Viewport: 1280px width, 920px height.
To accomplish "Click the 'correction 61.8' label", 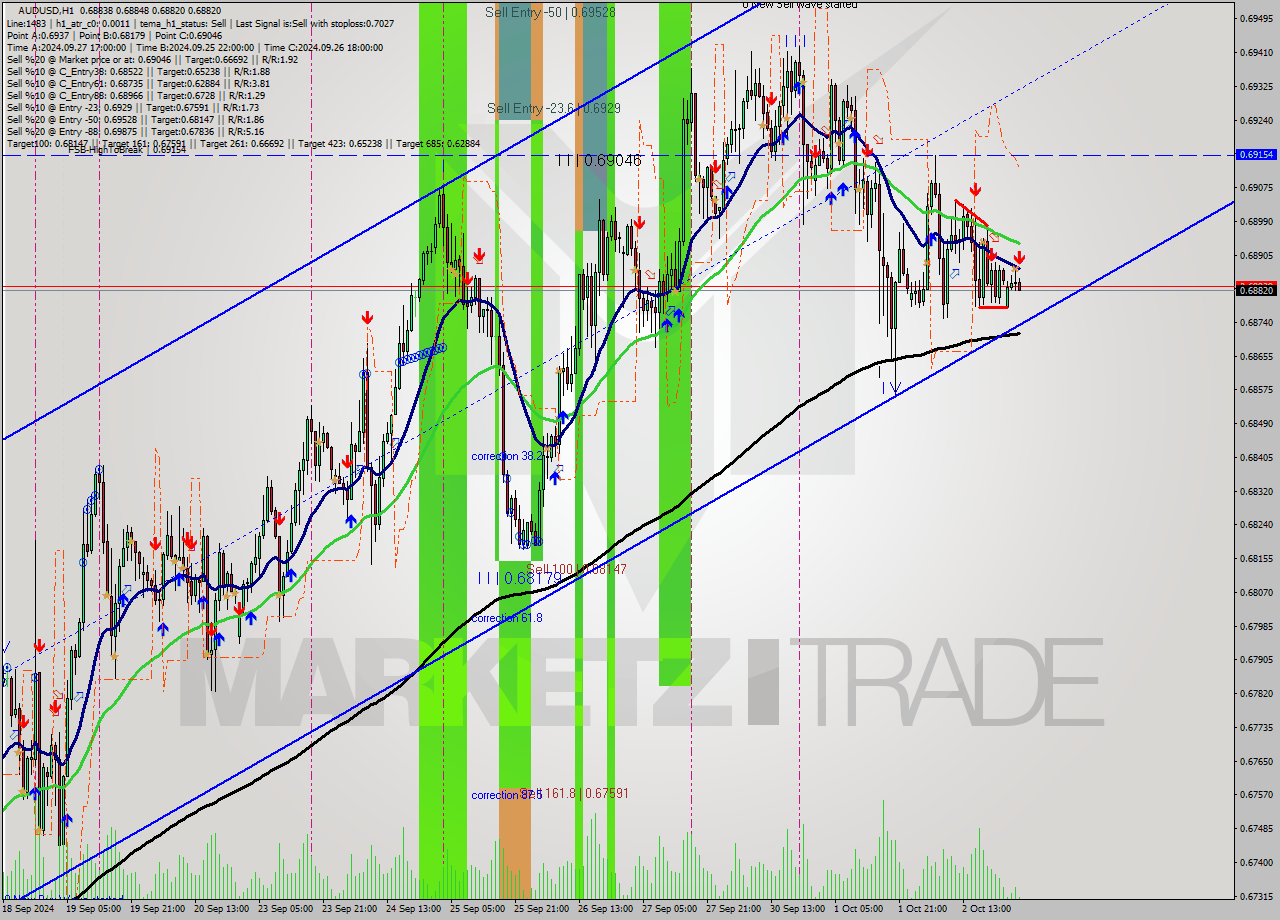I will [x=507, y=618].
